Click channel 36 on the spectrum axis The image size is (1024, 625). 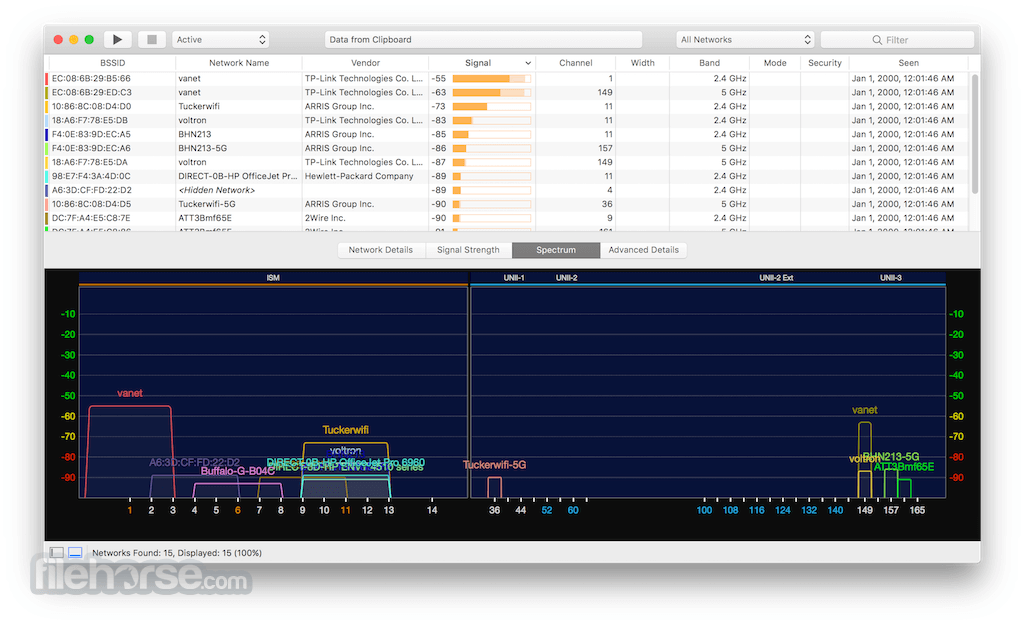coord(494,510)
